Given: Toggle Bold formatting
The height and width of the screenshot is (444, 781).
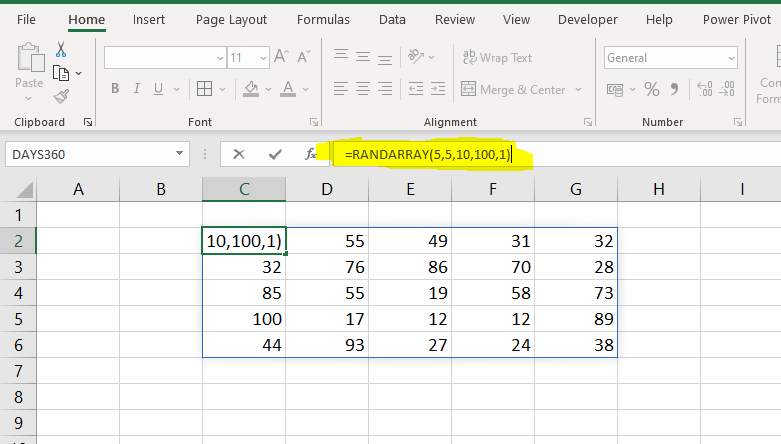Looking at the screenshot, I should tap(115, 89).
